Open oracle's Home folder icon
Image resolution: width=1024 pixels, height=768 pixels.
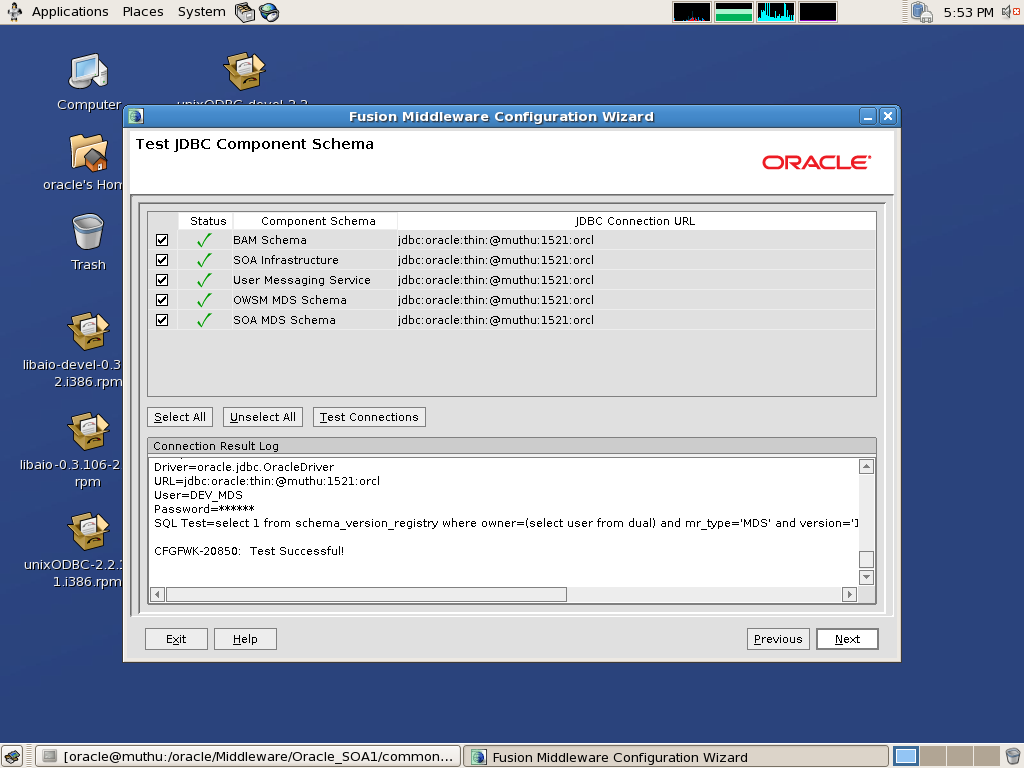(88, 152)
